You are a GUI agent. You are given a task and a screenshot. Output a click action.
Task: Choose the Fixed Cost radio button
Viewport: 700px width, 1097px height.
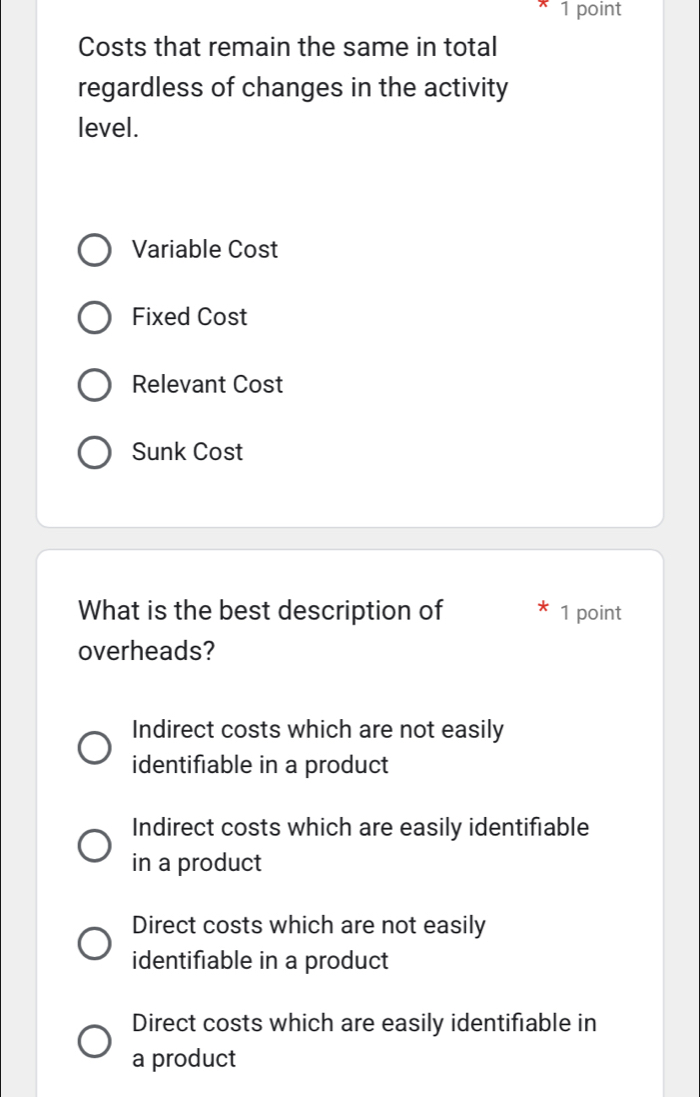[95, 318]
